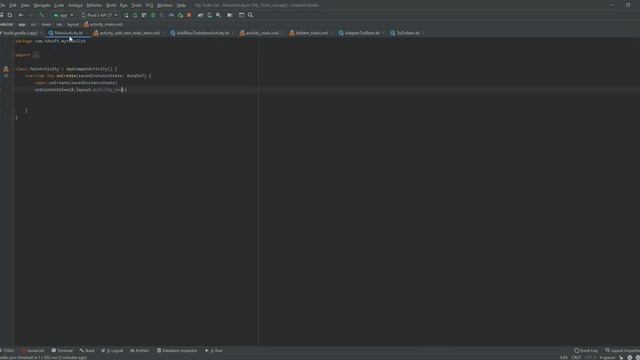Open the Database Inspector tool window
This screenshot has height=360, width=640.
[x=177, y=351]
